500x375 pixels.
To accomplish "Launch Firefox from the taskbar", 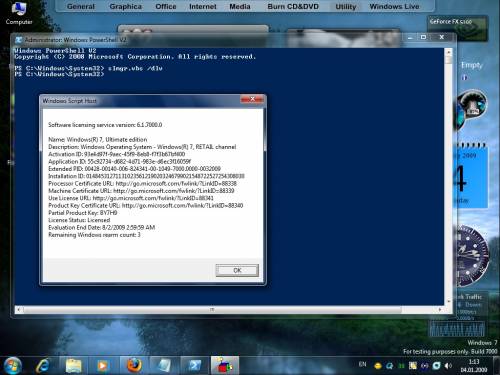I will 134,365.
